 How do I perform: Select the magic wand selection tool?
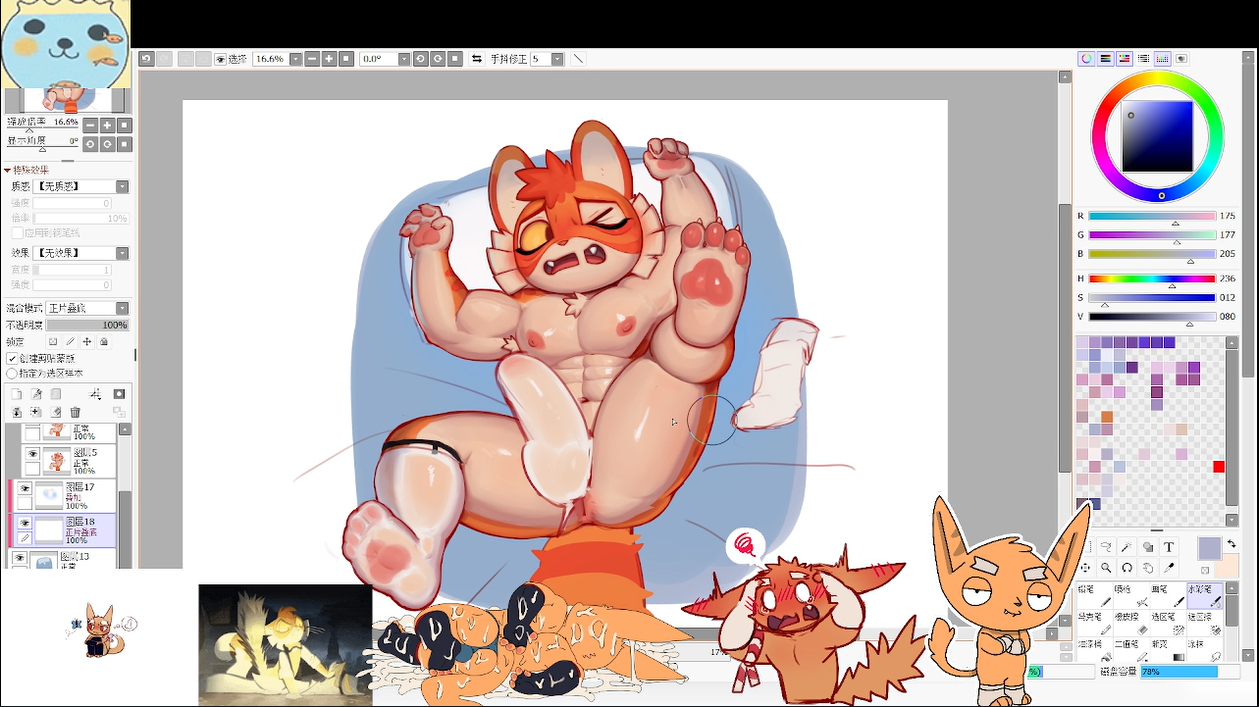pos(1127,547)
